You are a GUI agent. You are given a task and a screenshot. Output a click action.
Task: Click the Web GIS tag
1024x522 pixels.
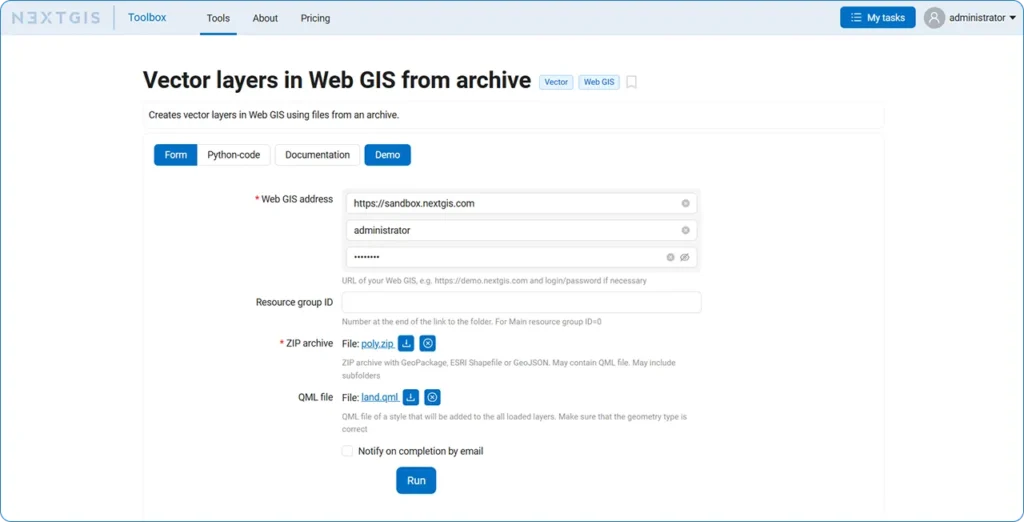[x=599, y=82]
